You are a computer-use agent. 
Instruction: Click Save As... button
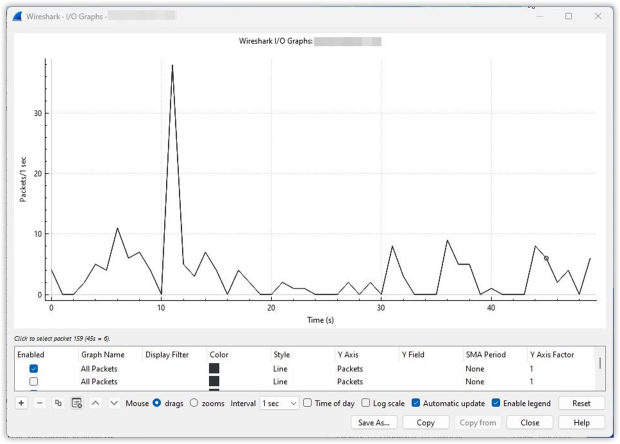click(374, 423)
